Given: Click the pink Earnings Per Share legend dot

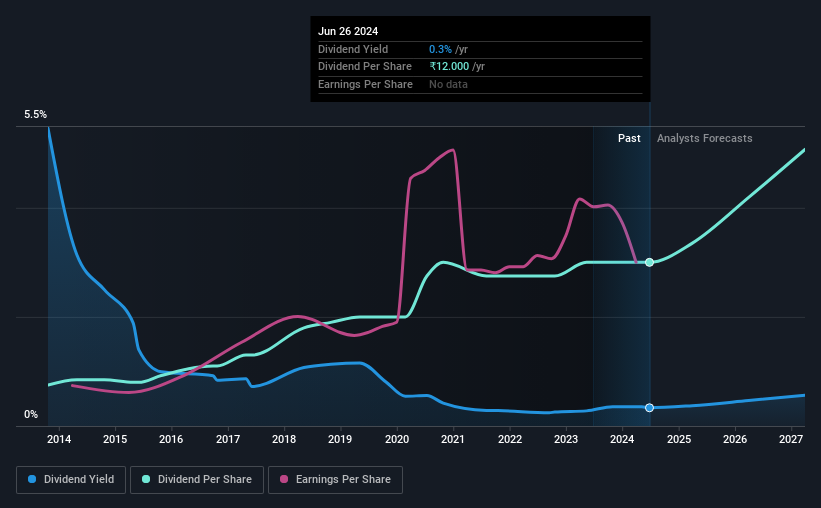Looking at the screenshot, I should pyautogui.click(x=284, y=479).
